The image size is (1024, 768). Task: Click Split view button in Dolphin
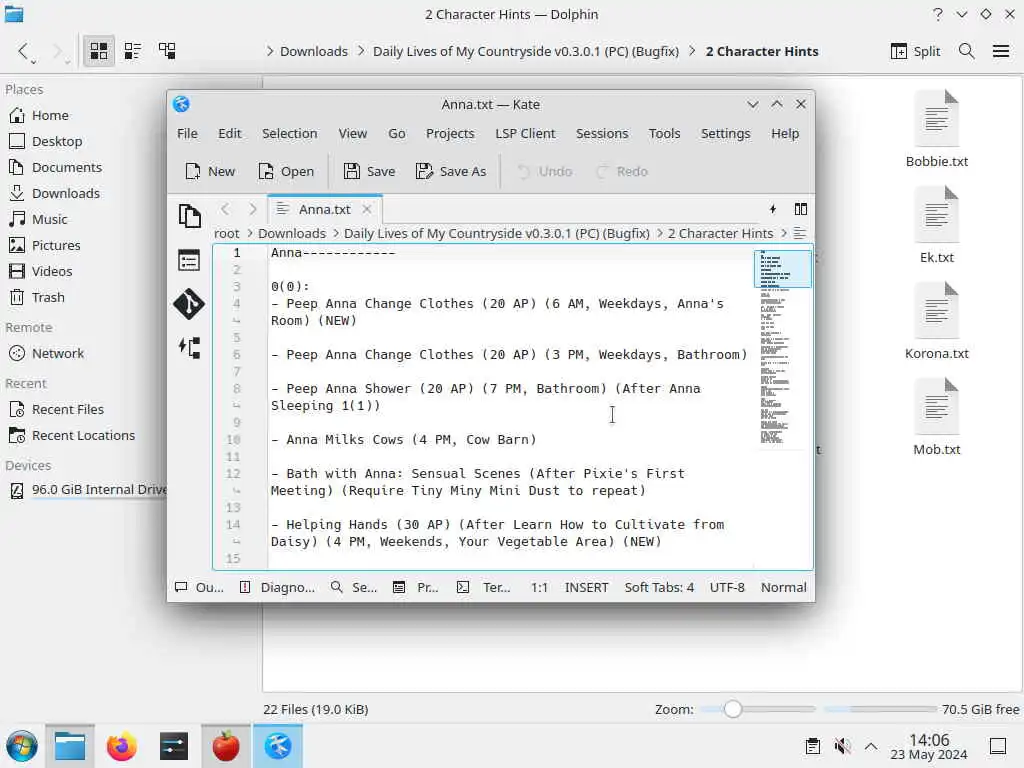pos(915,51)
